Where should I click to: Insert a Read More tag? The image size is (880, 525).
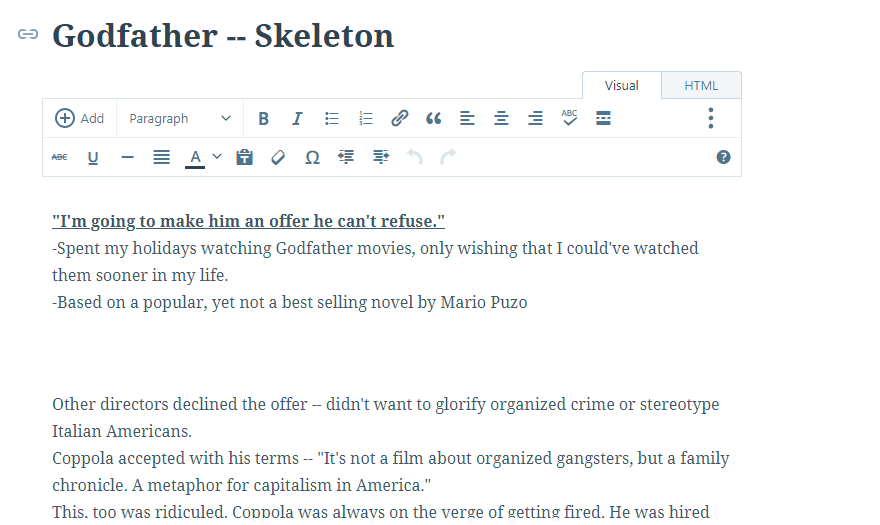(x=603, y=119)
